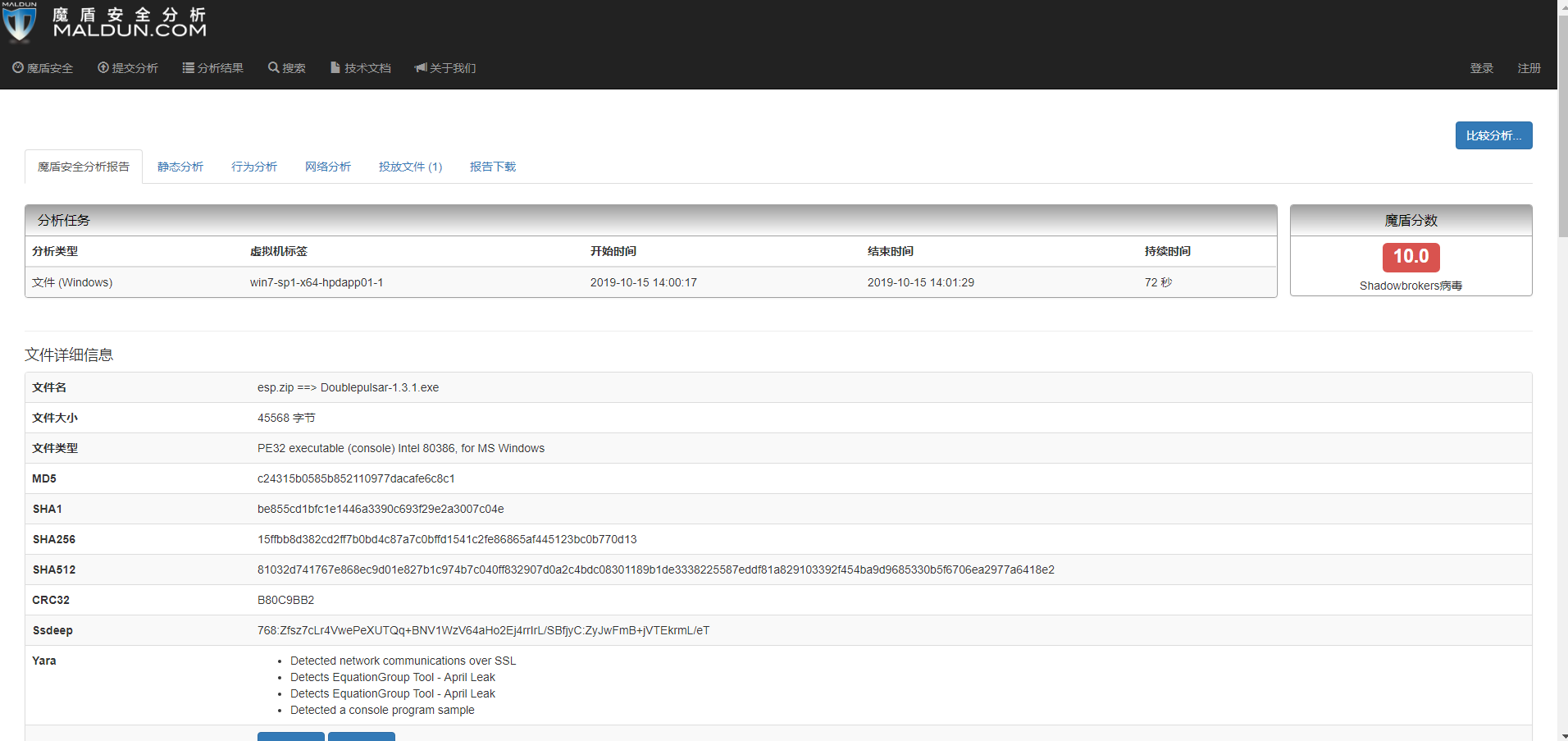Click the Shadowbrokers病毒 label
Viewport: 1568px width, 741px height.
tap(1411, 286)
